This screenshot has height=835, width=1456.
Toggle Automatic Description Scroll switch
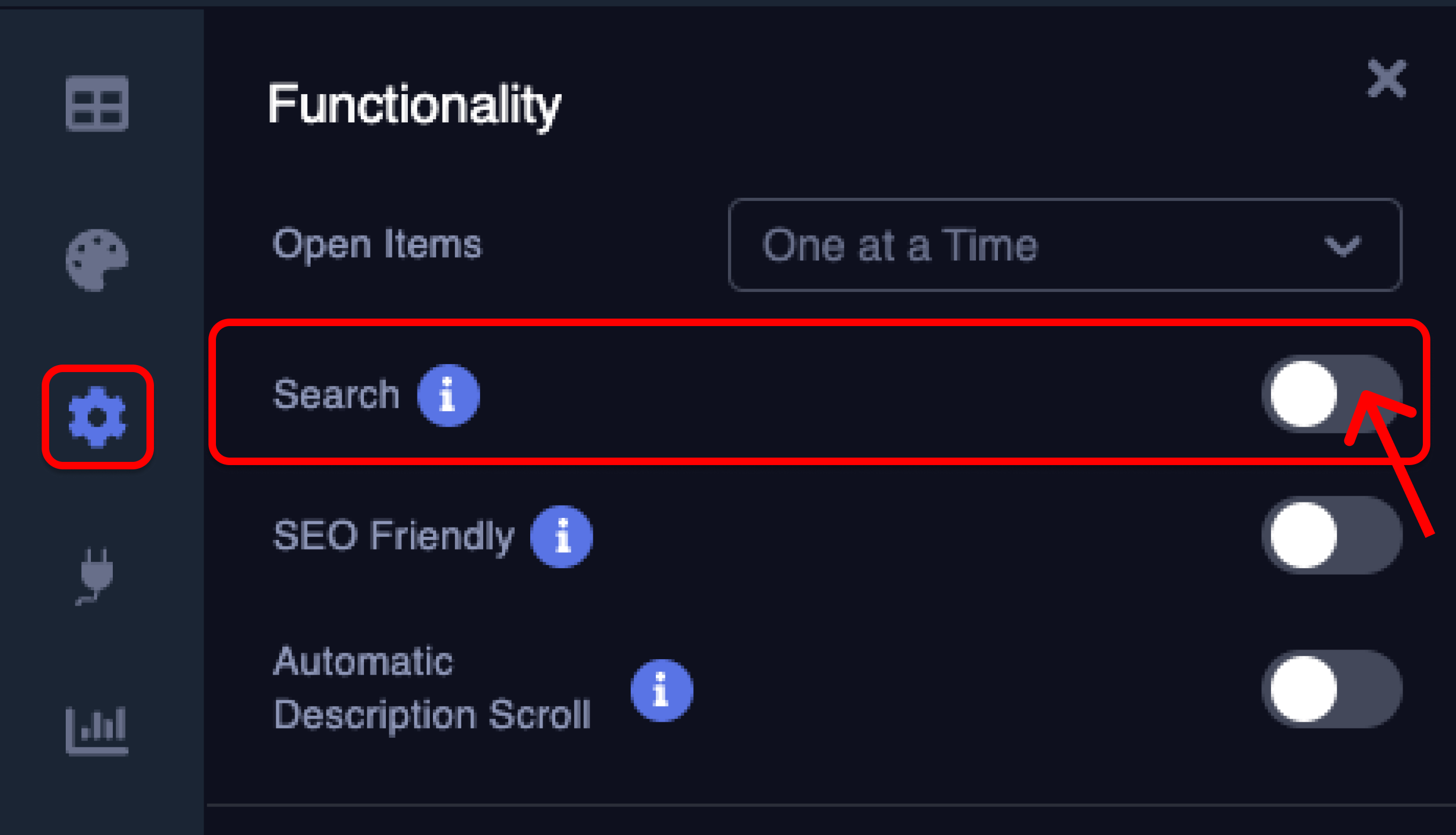[1331, 689]
